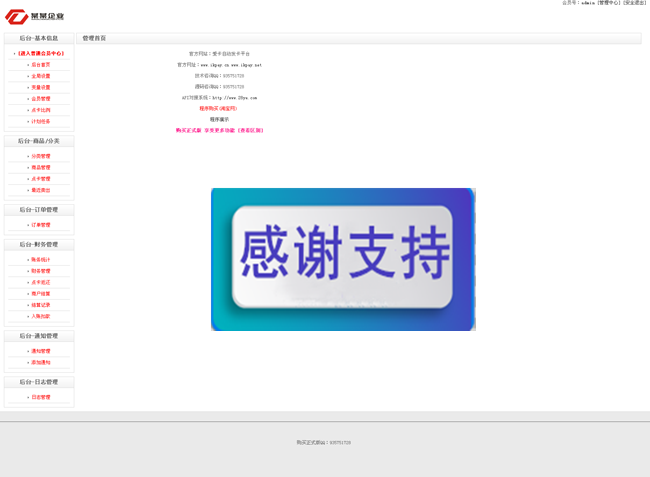Click the 后台-通知管理 section header
650x477 pixels.
tap(39, 336)
